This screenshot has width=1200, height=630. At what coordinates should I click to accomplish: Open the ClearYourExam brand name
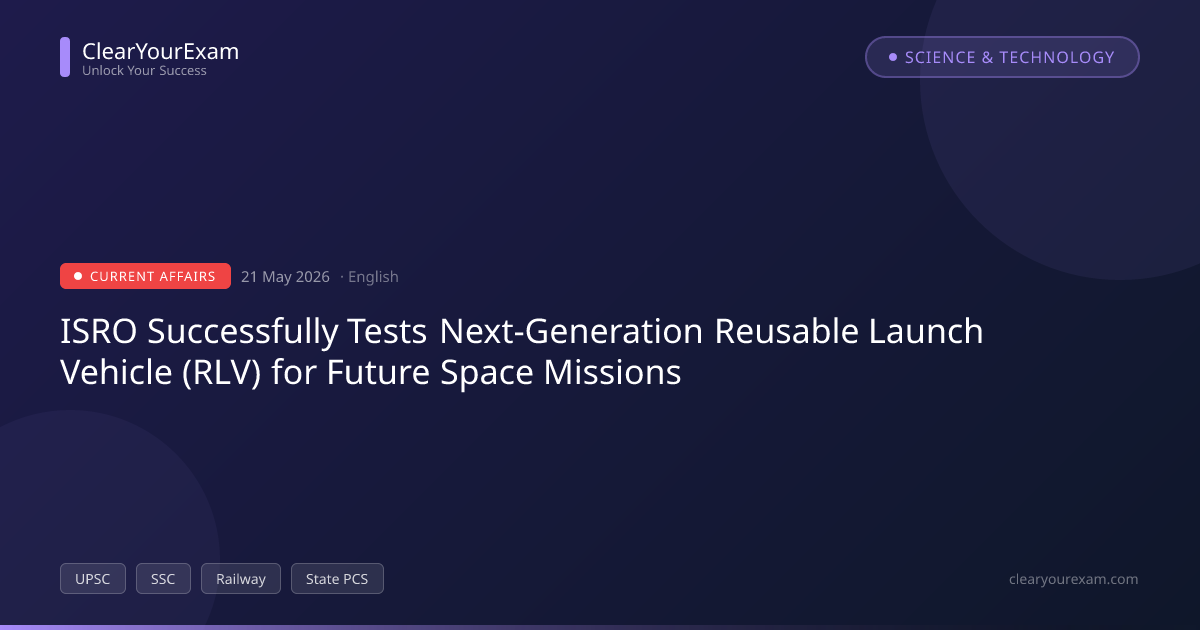(x=160, y=51)
